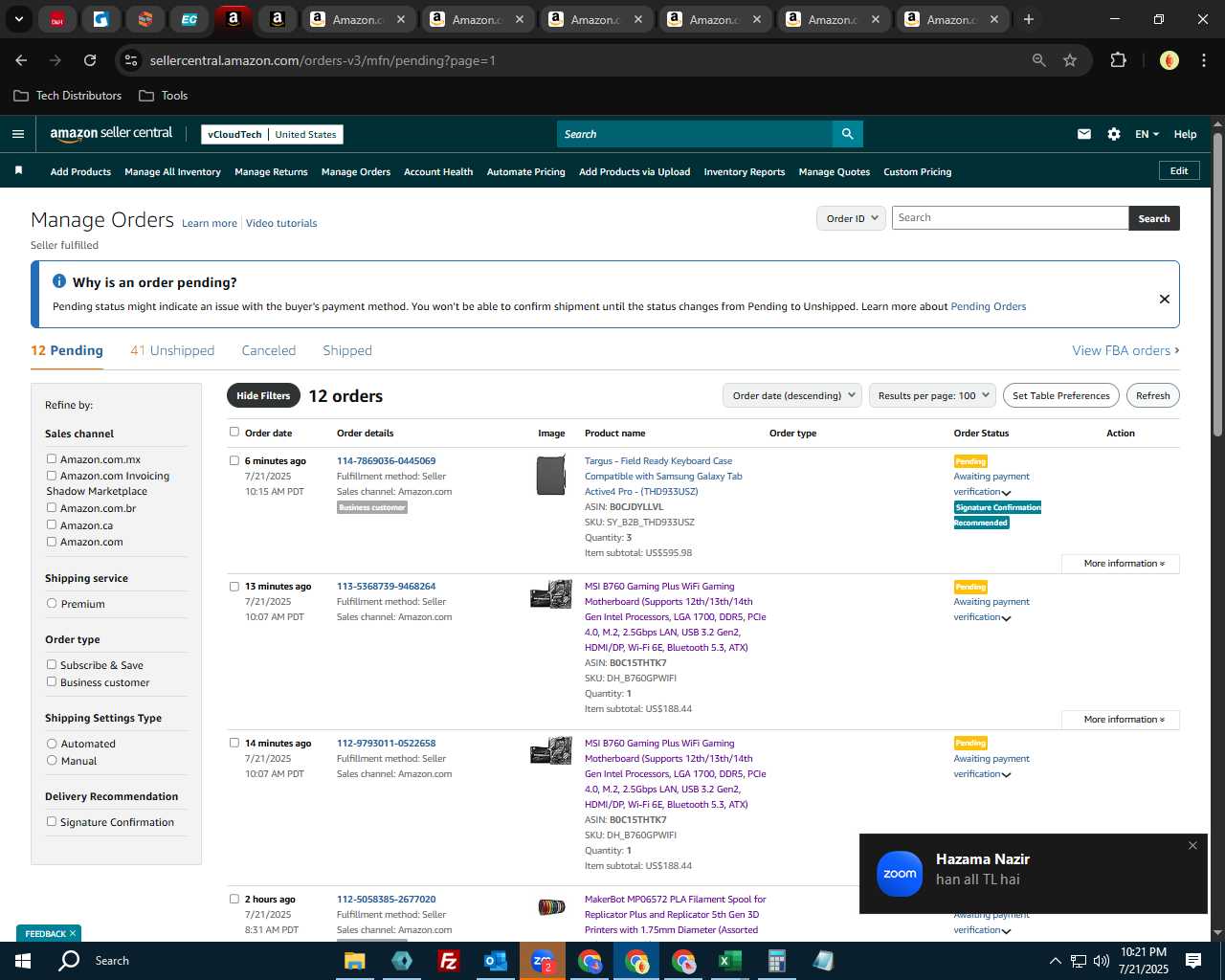1225x980 pixels.
Task: Check the Signature Confirmation filter
Action: (x=52, y=821)
